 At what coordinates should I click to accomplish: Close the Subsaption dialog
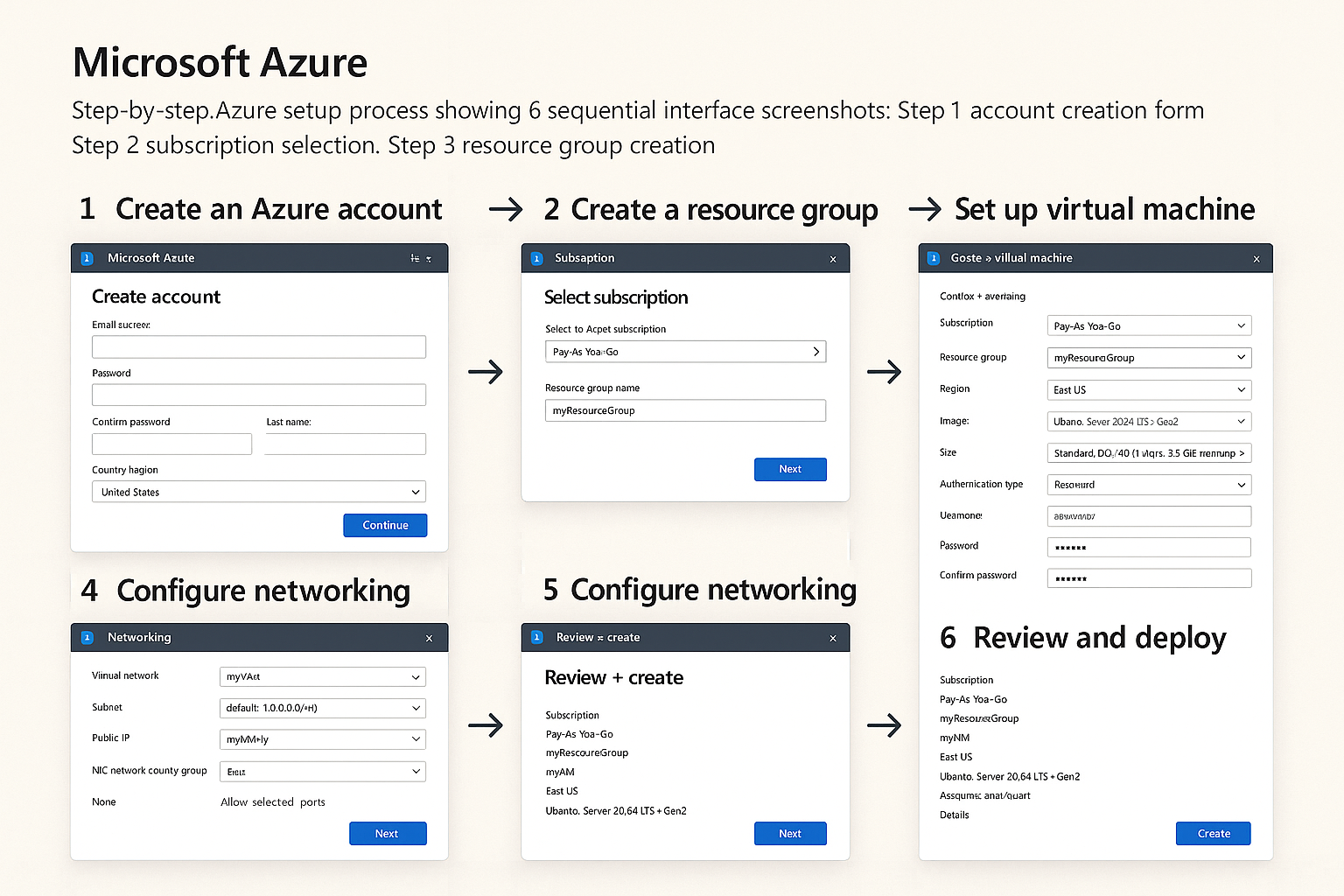pos(833,260)
